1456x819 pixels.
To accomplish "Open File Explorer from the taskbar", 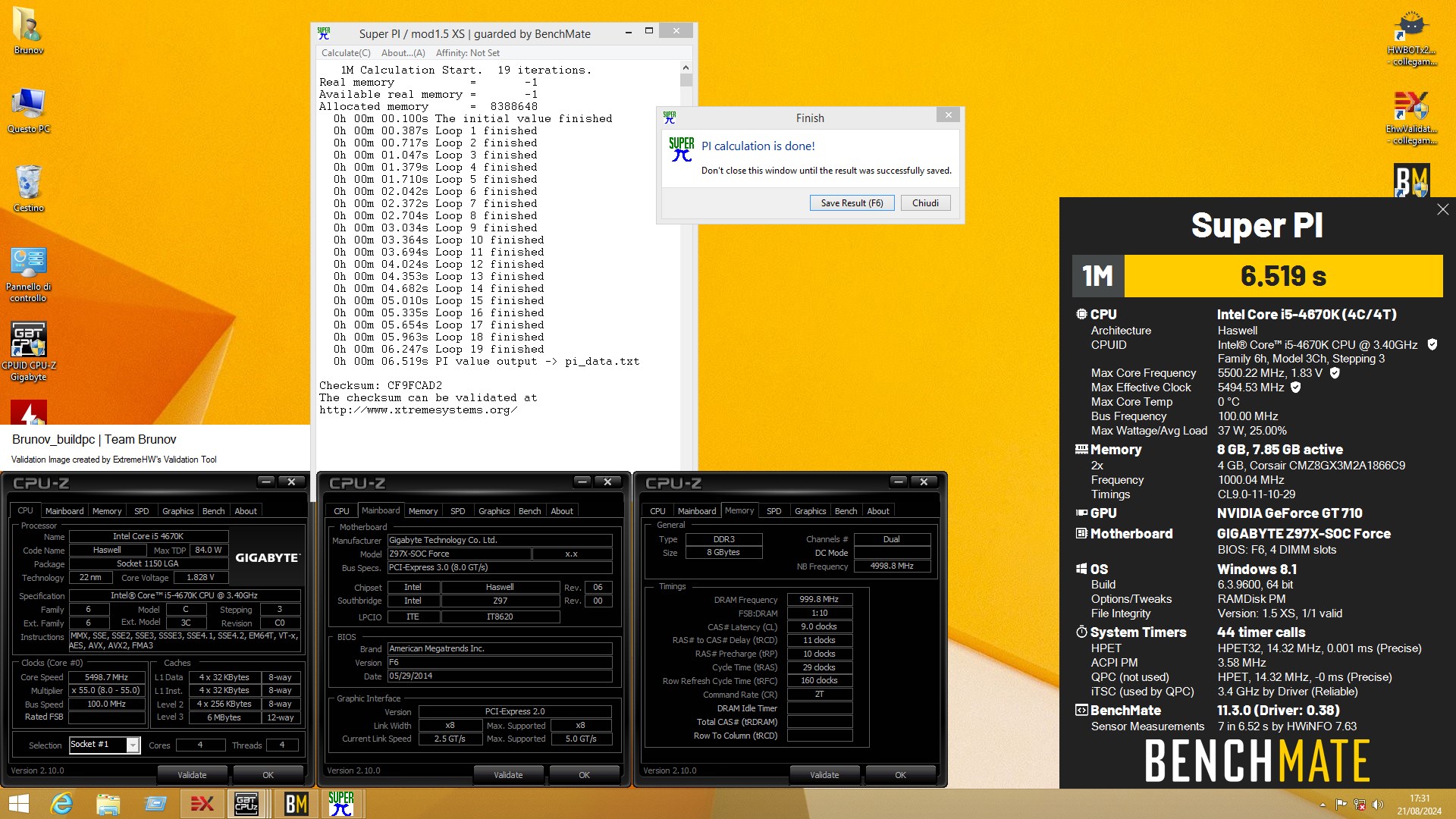I will coord(108,804).
